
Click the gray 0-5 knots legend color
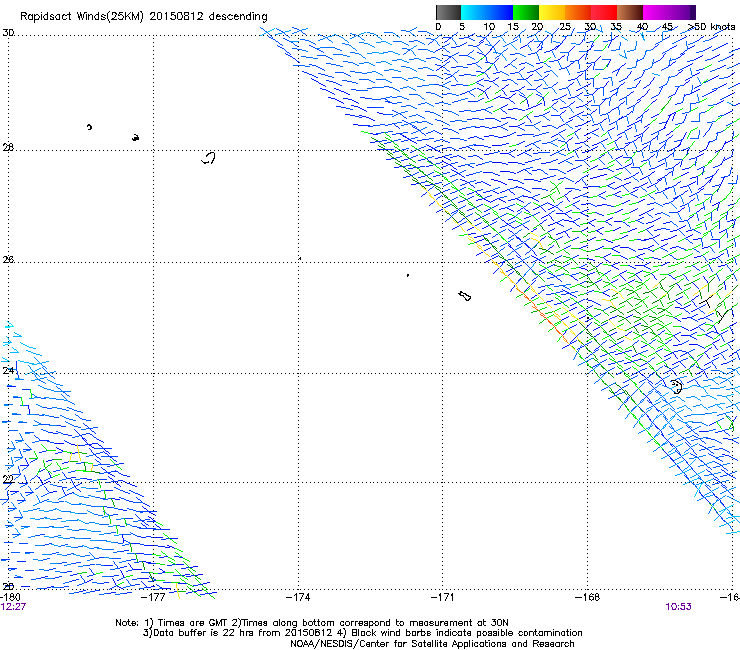tap(448, 12)
